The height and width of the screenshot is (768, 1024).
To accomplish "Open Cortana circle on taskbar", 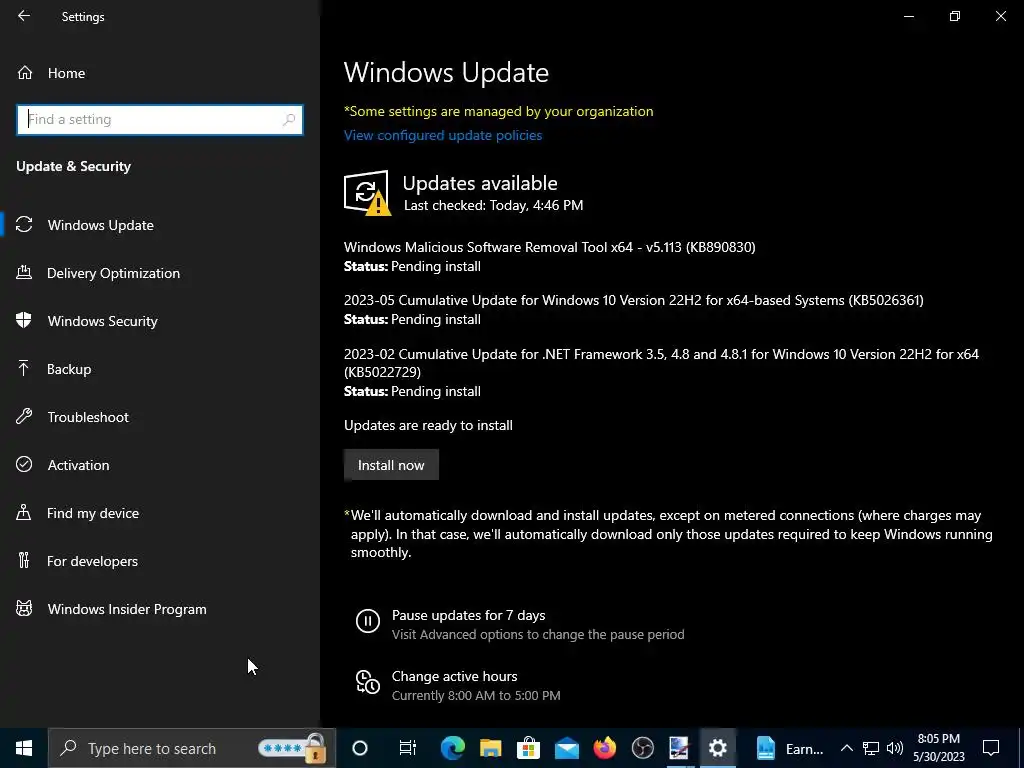I will (x=360, y=748).
